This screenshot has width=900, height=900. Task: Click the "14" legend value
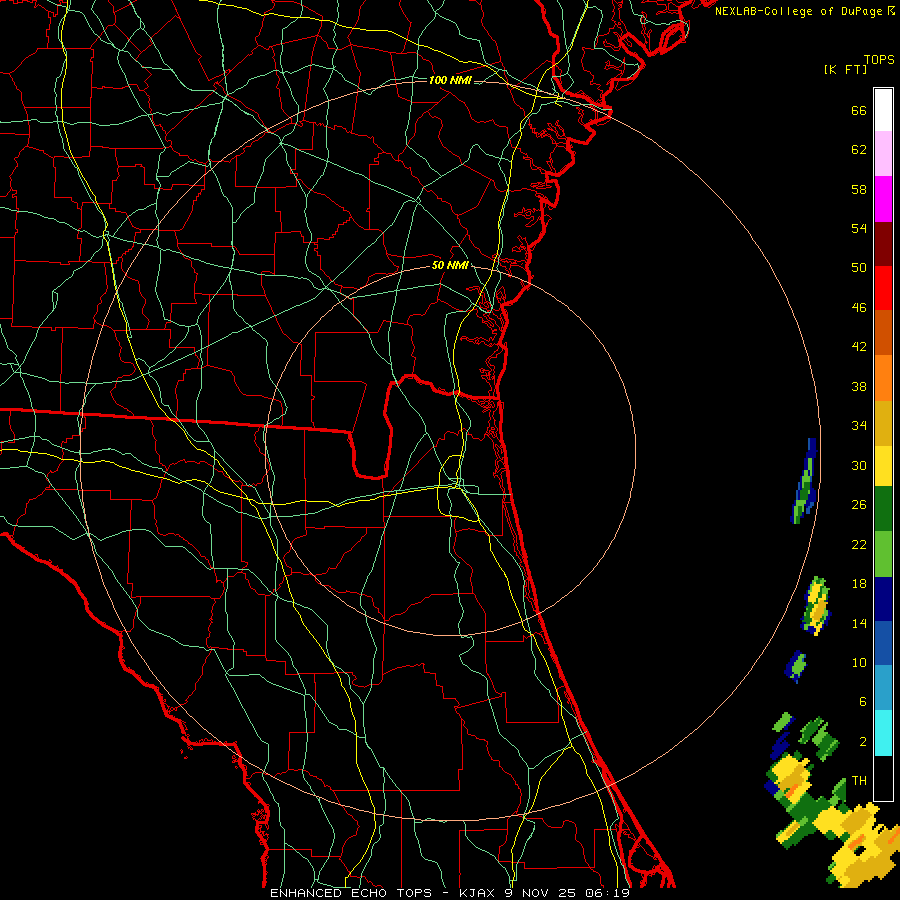pyautogui.click(x=859, y=623)
